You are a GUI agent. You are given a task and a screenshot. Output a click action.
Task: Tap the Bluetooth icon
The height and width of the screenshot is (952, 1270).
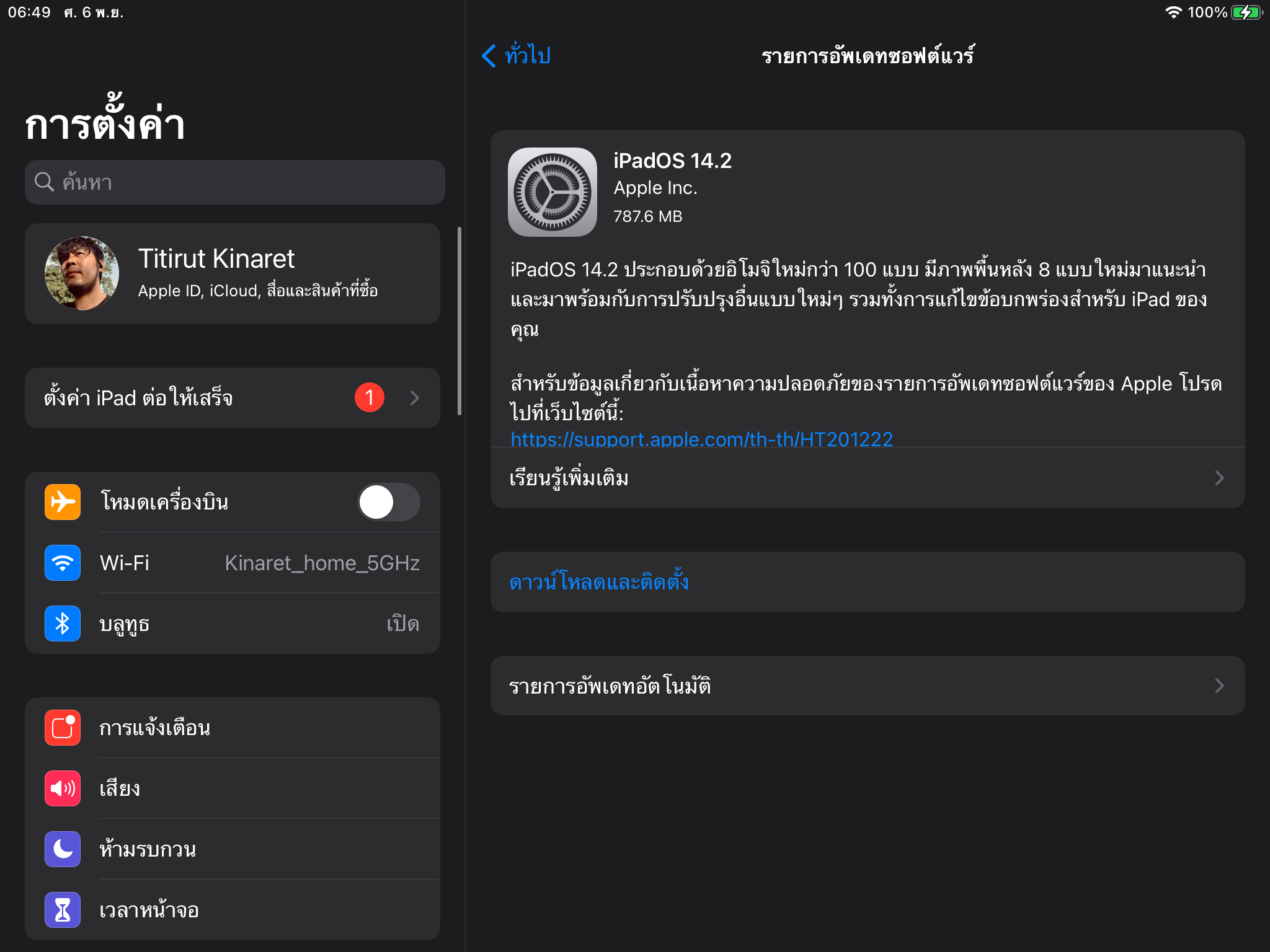(x=63, y=624)
